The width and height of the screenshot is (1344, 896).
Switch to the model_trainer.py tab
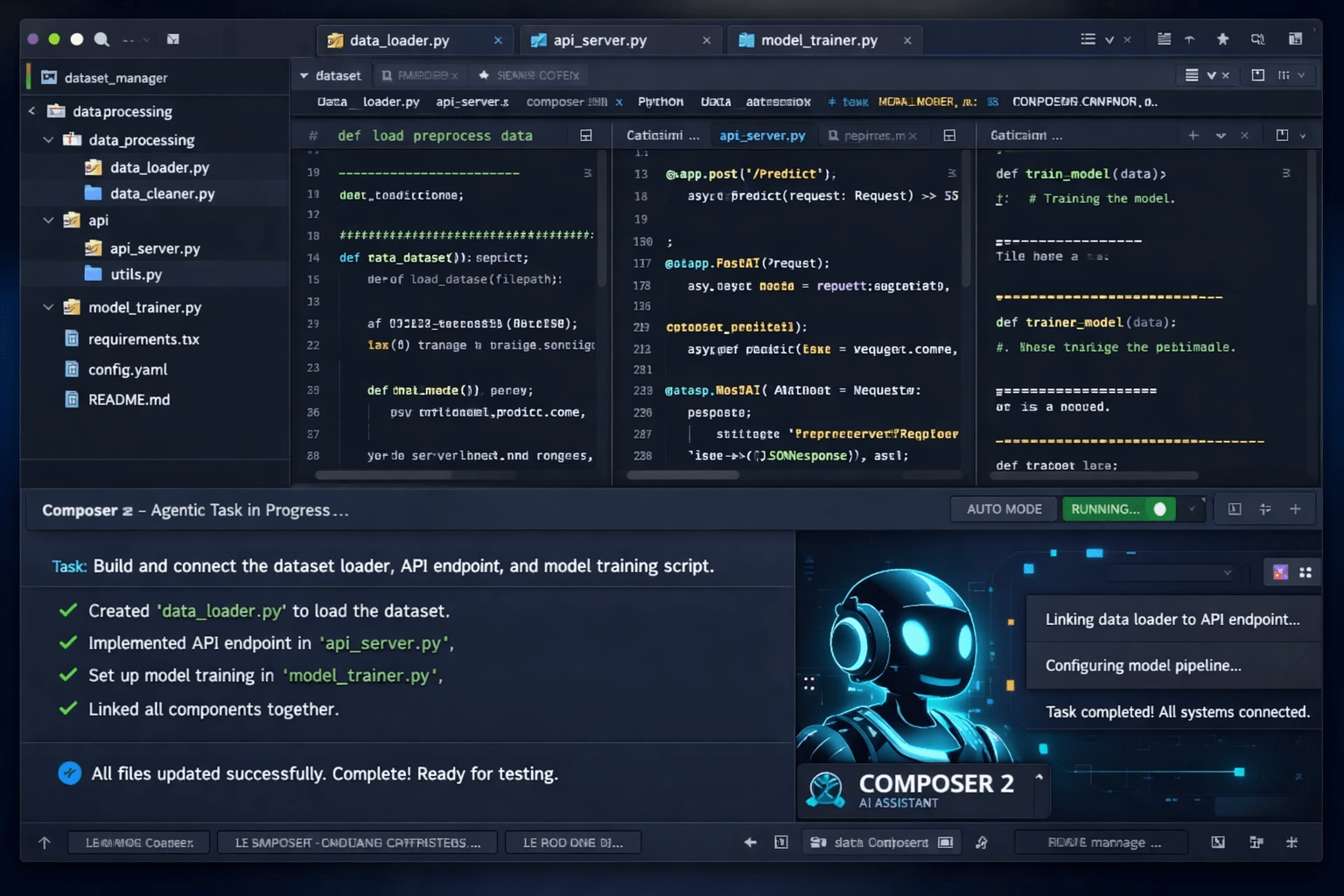818,40
